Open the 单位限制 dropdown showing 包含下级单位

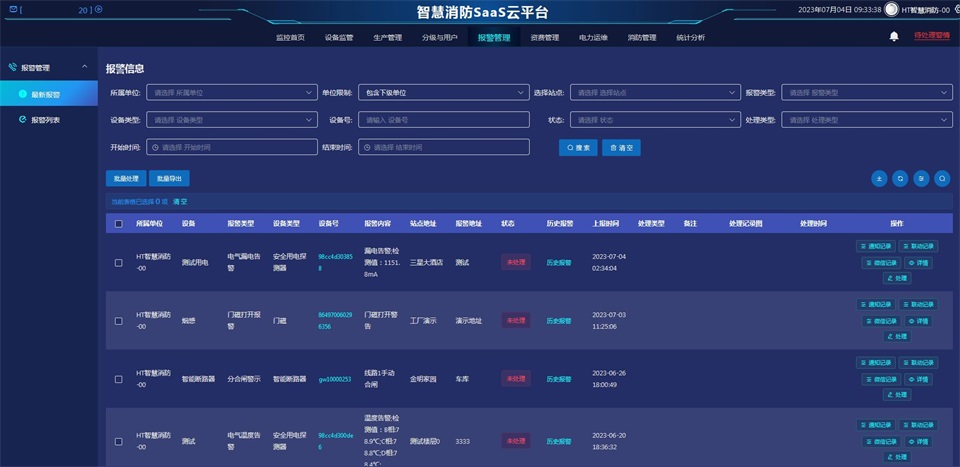point(443,93)
